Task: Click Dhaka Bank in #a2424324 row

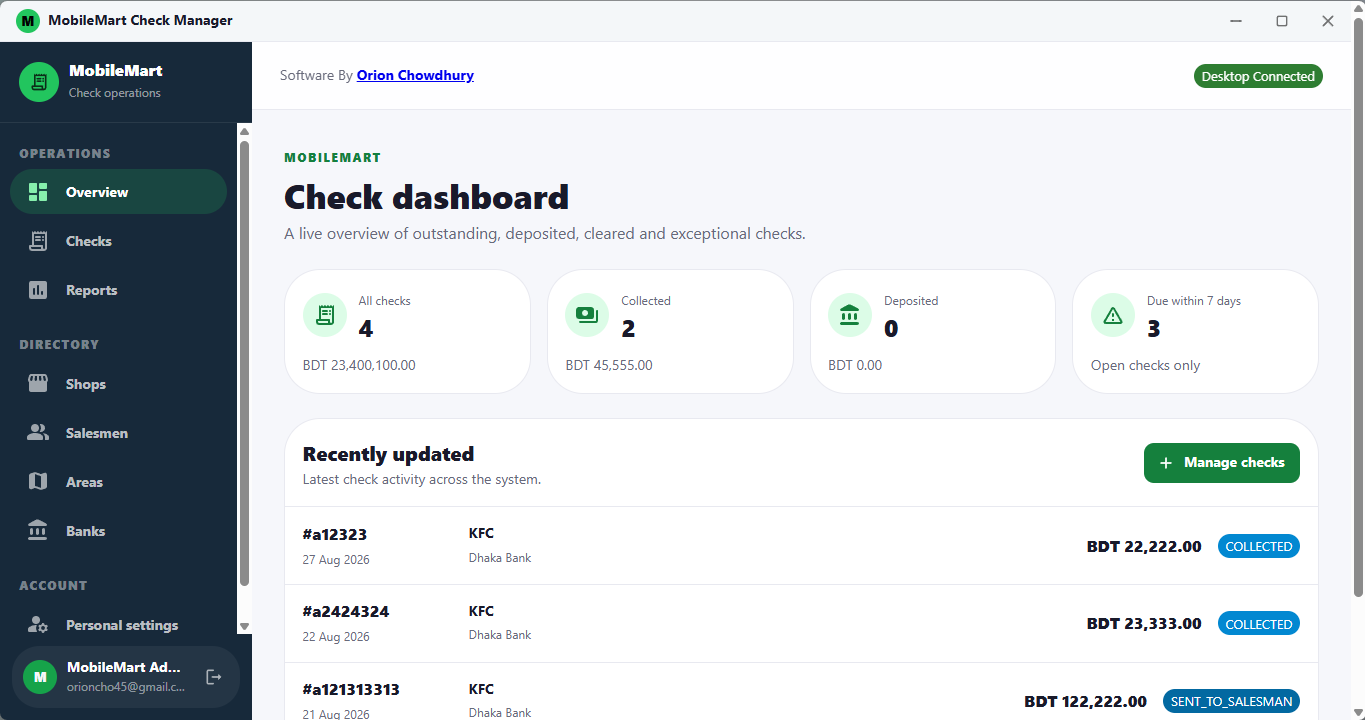Action: 500,635
